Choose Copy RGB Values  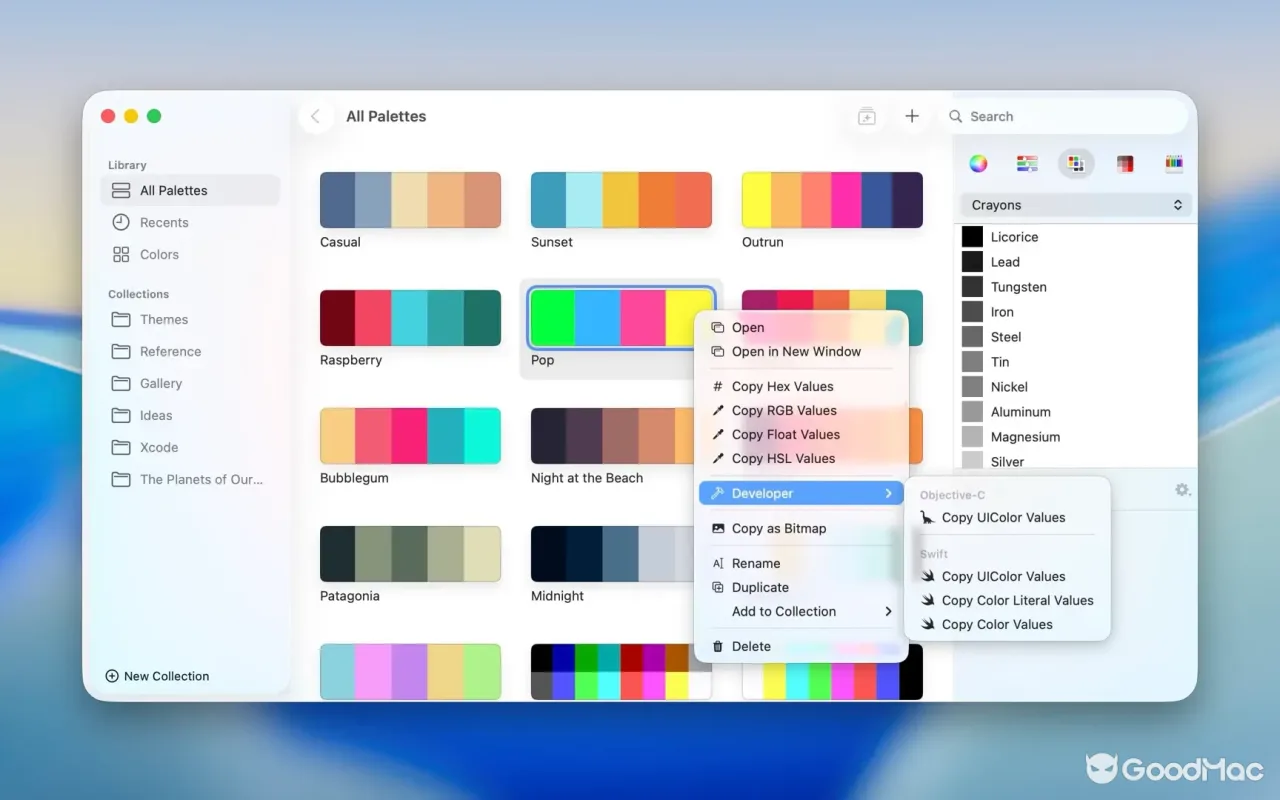coord(801,410)
